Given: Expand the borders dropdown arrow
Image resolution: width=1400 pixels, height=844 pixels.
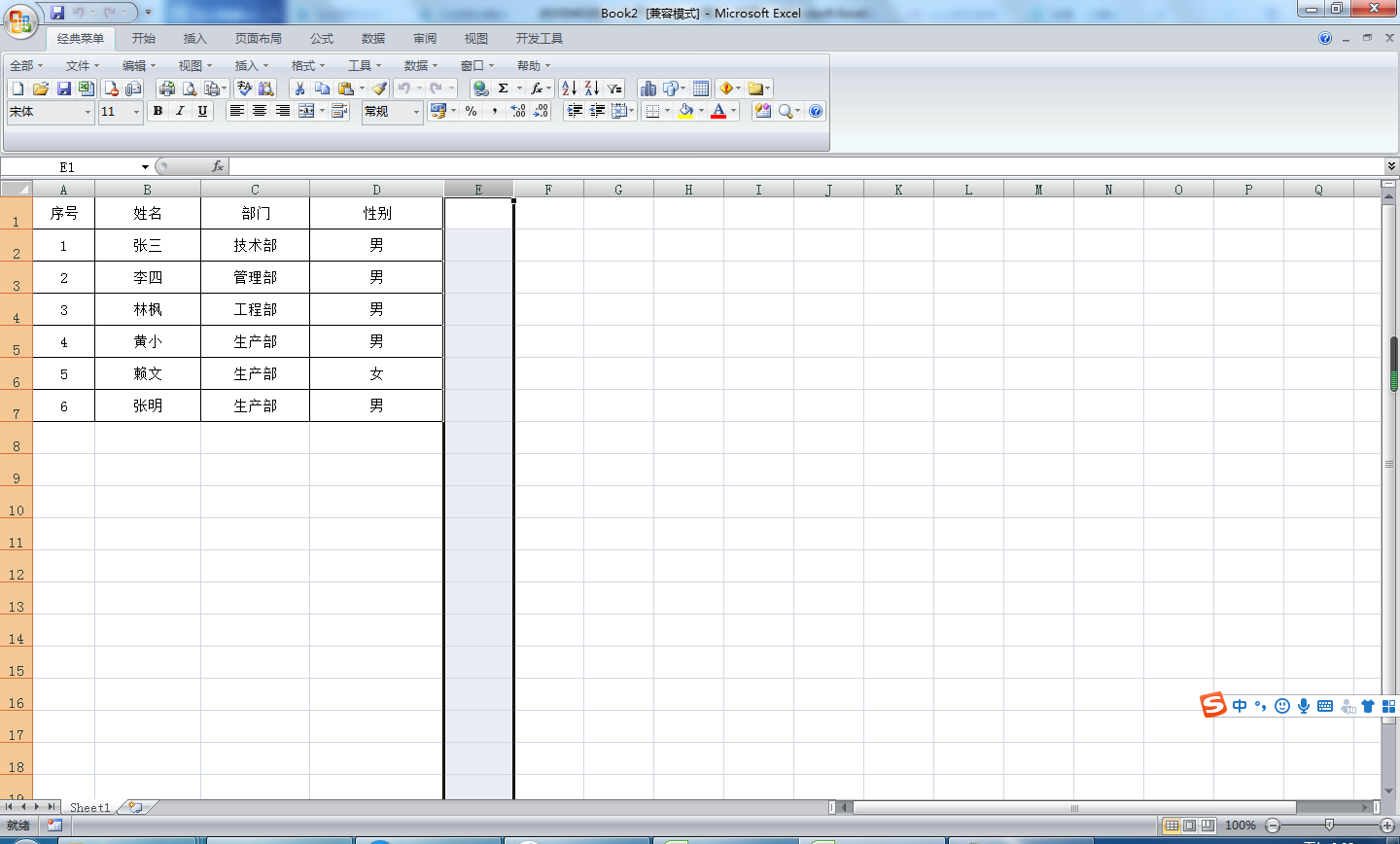Looking at the screenshot, I should (x=667, y=112).
